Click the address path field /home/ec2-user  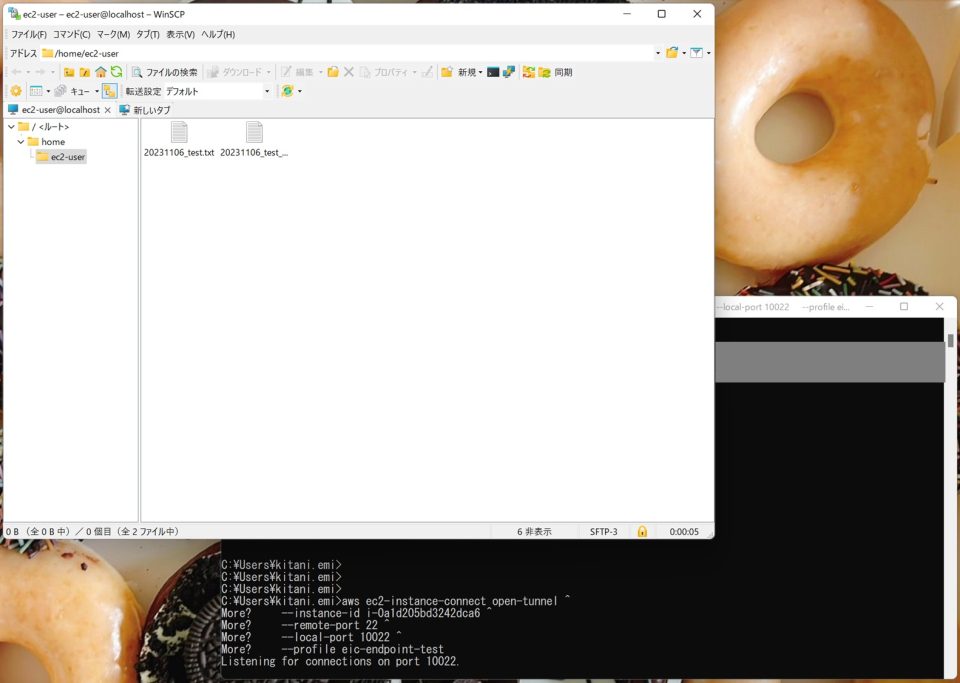pos(347,53)
